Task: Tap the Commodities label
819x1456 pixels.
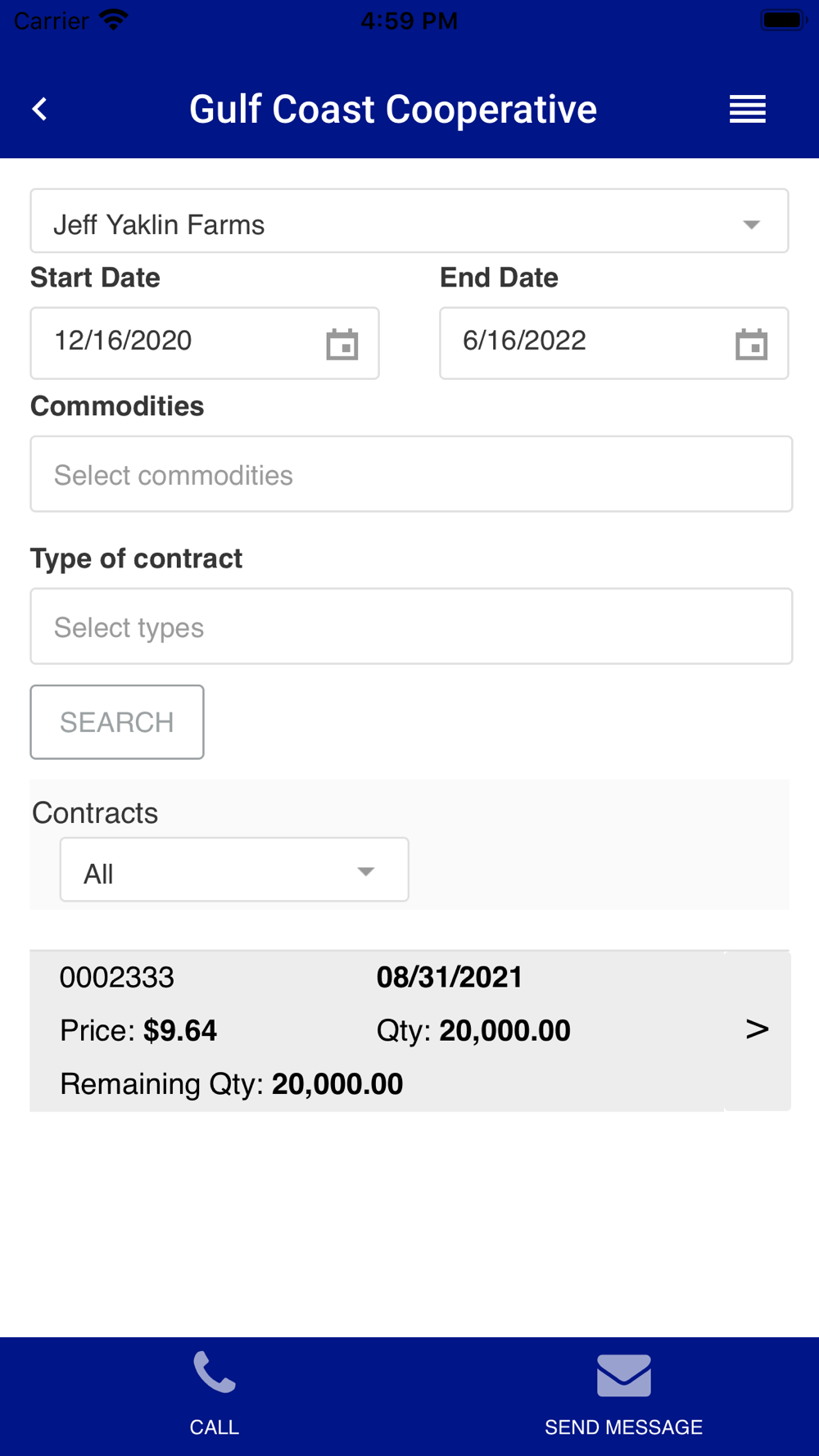Action: click(x=117, y=406)
